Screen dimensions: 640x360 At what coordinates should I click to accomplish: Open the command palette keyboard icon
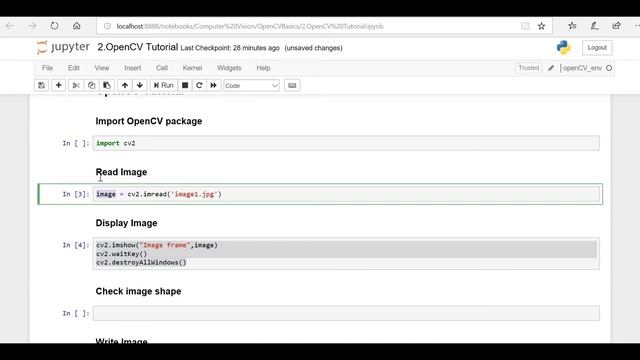[x=292, y=85]
